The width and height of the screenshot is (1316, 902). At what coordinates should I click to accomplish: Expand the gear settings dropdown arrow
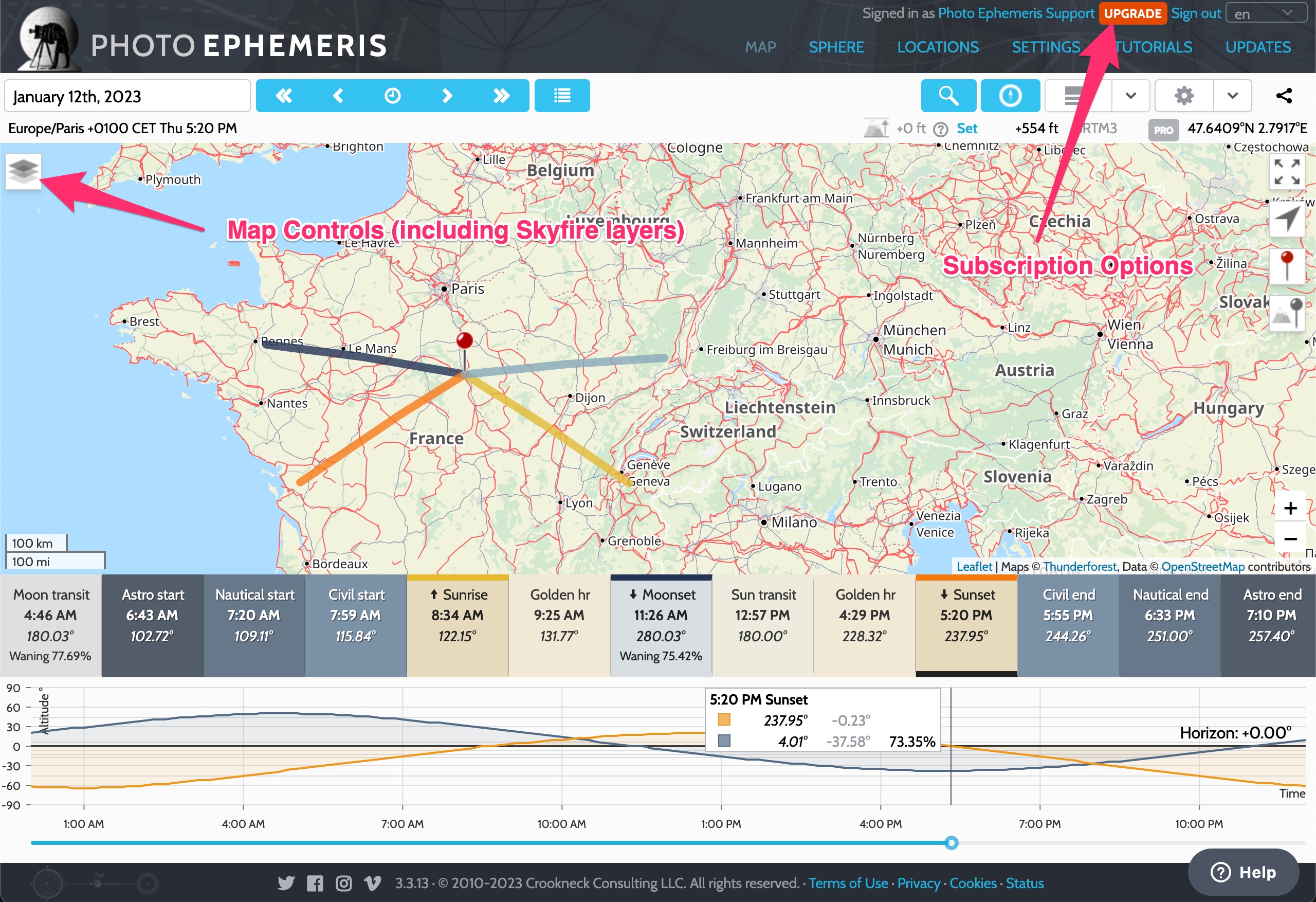1232,96
